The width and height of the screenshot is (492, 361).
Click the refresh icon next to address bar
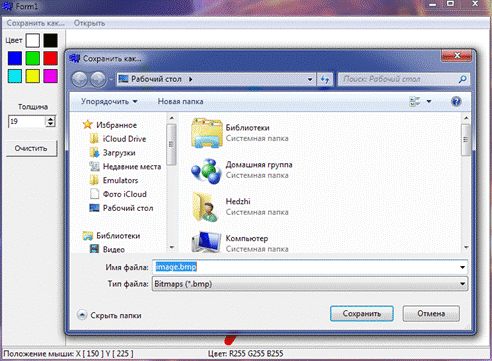325,79
